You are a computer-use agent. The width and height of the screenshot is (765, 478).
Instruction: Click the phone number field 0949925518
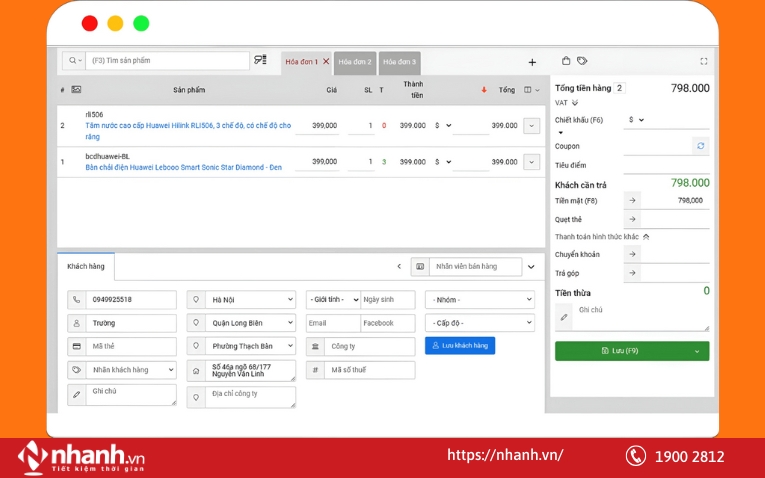pyautogui.click(x=131, y=299)
